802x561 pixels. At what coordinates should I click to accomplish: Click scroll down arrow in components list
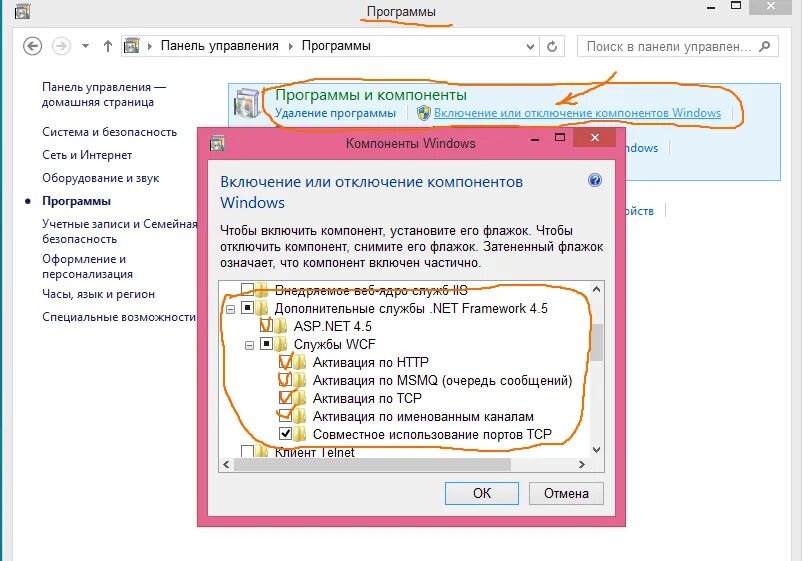(x=596, y=450)
